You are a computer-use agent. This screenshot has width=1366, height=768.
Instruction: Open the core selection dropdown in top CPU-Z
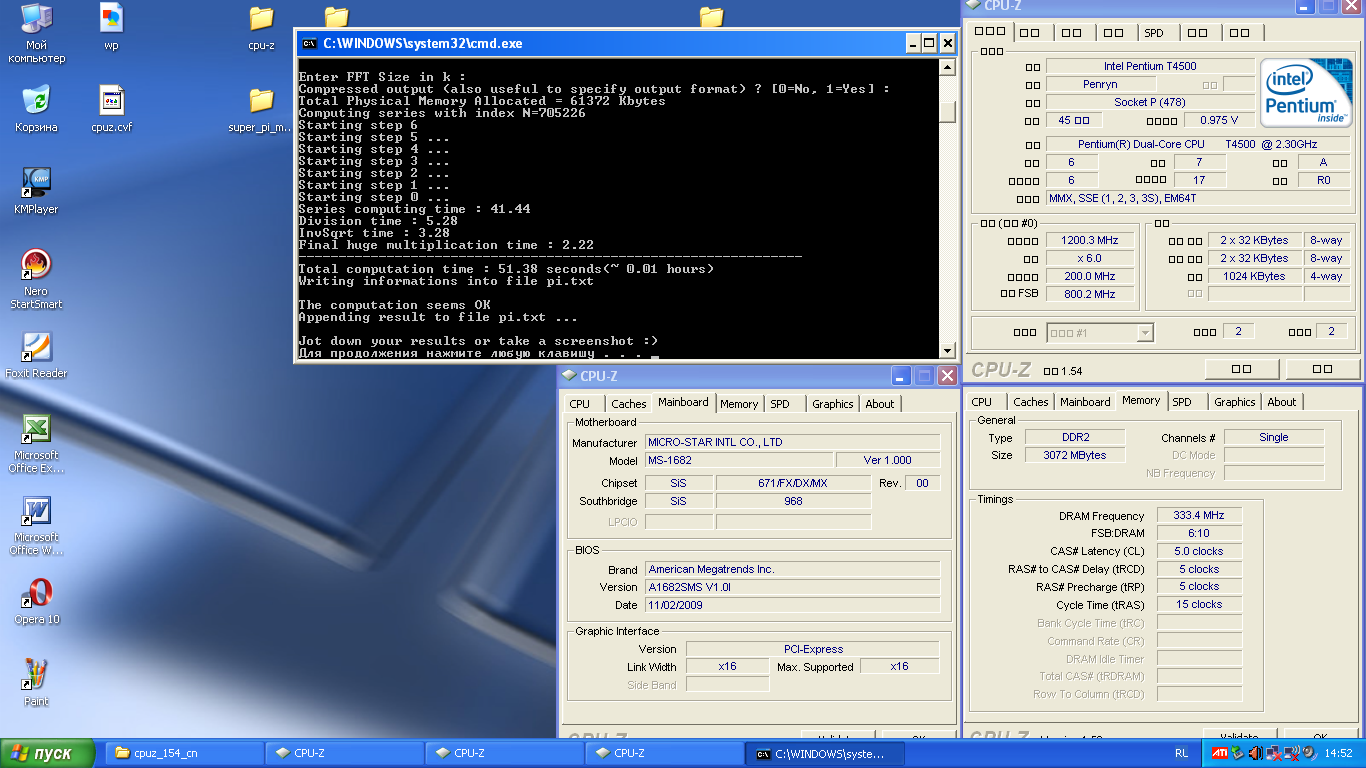click(x=1100, y=332)
